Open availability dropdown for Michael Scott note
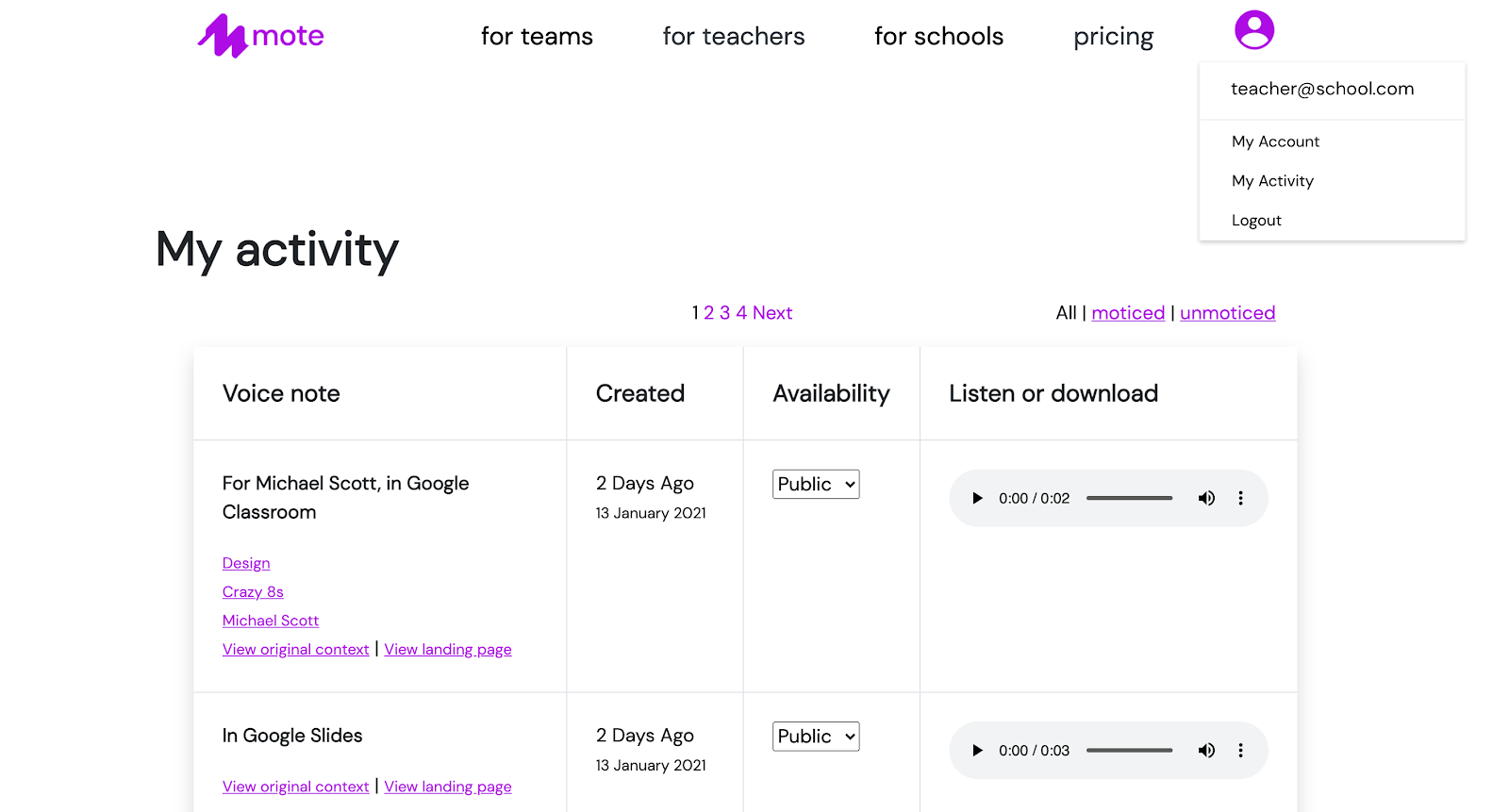 [x=816, y=484]
